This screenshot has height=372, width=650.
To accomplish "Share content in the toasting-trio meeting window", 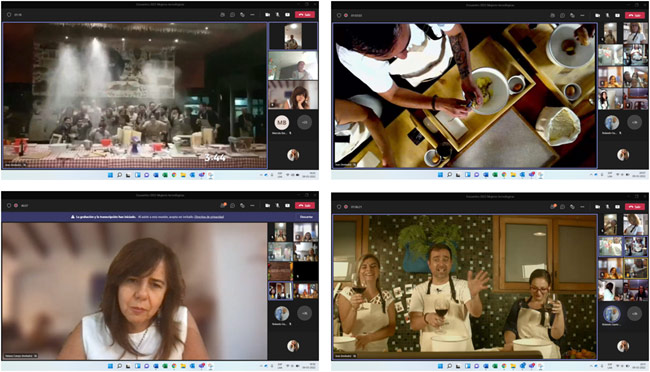I will tap(617, 206).
